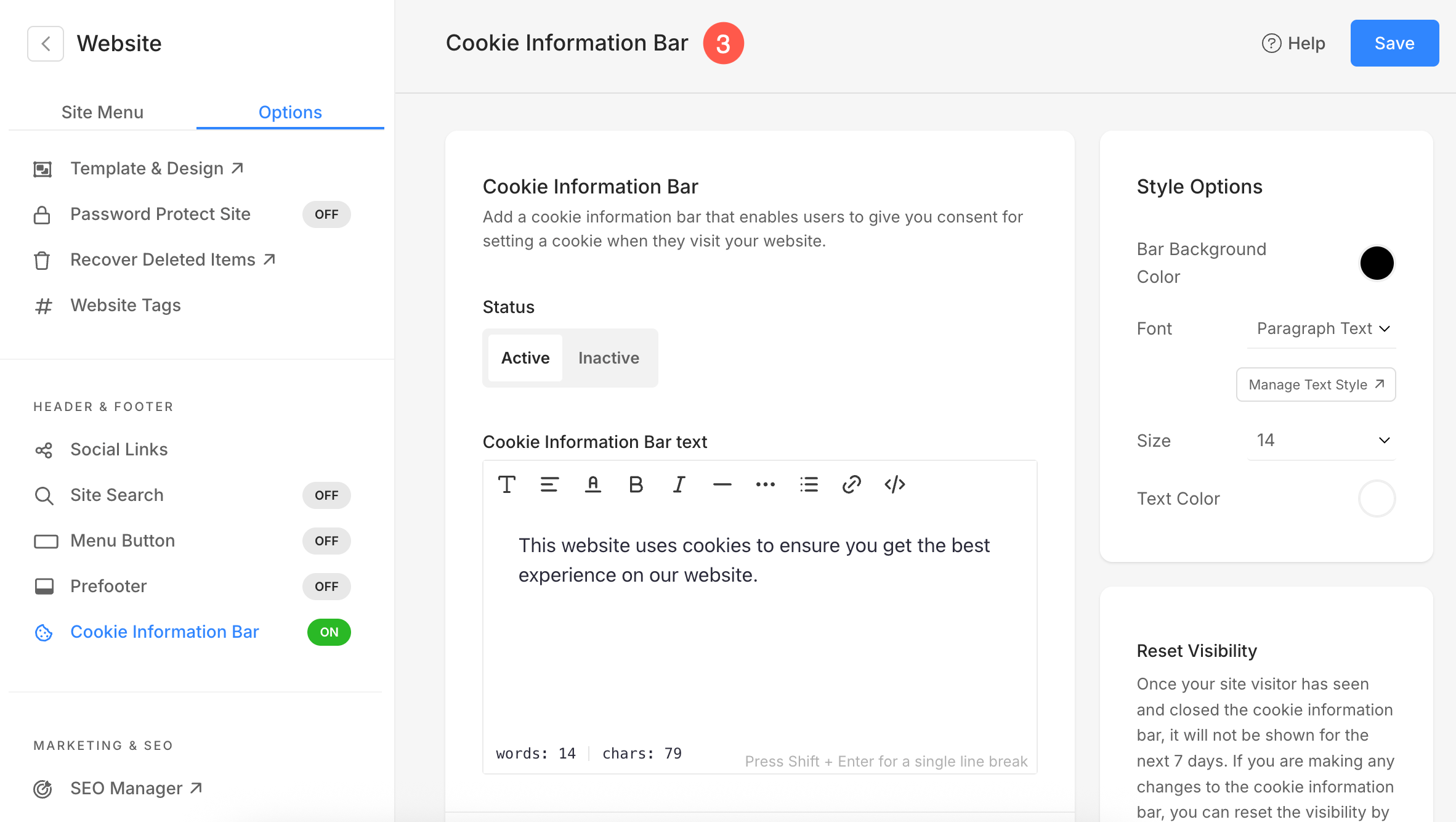
Task: Click the Bold formatting icon
Action: 636,485
